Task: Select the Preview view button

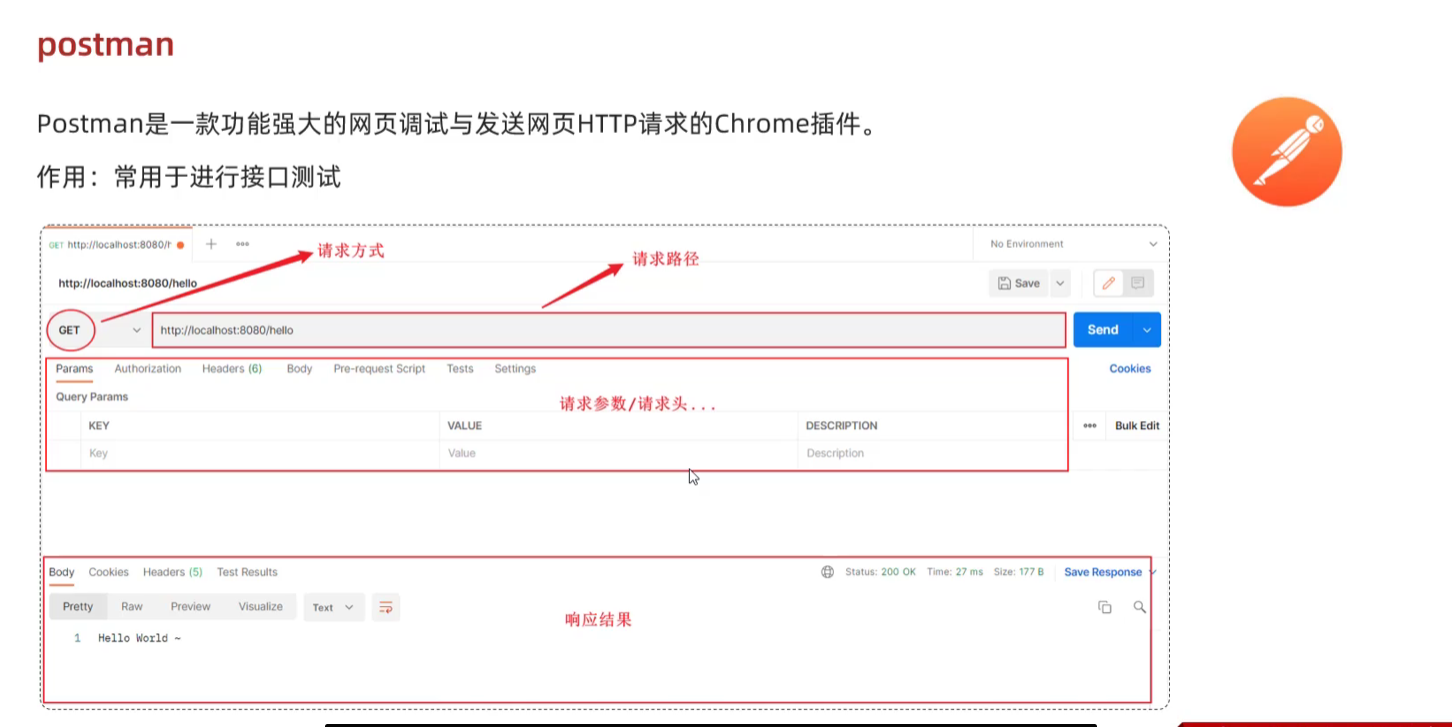Action: (x=190, y=607)
